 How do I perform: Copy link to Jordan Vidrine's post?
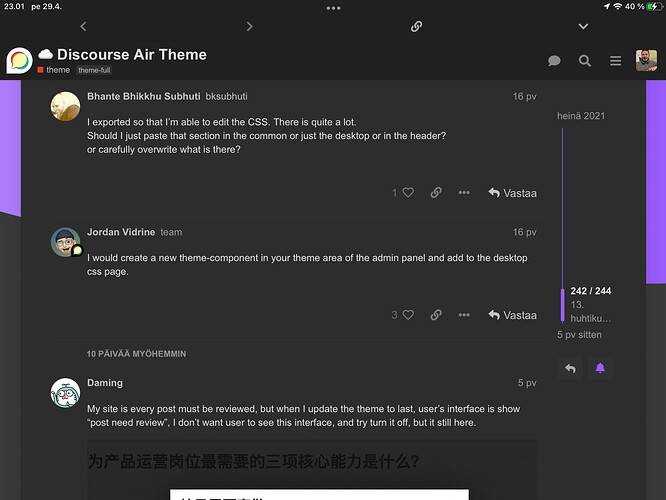[x=436, y=315]
